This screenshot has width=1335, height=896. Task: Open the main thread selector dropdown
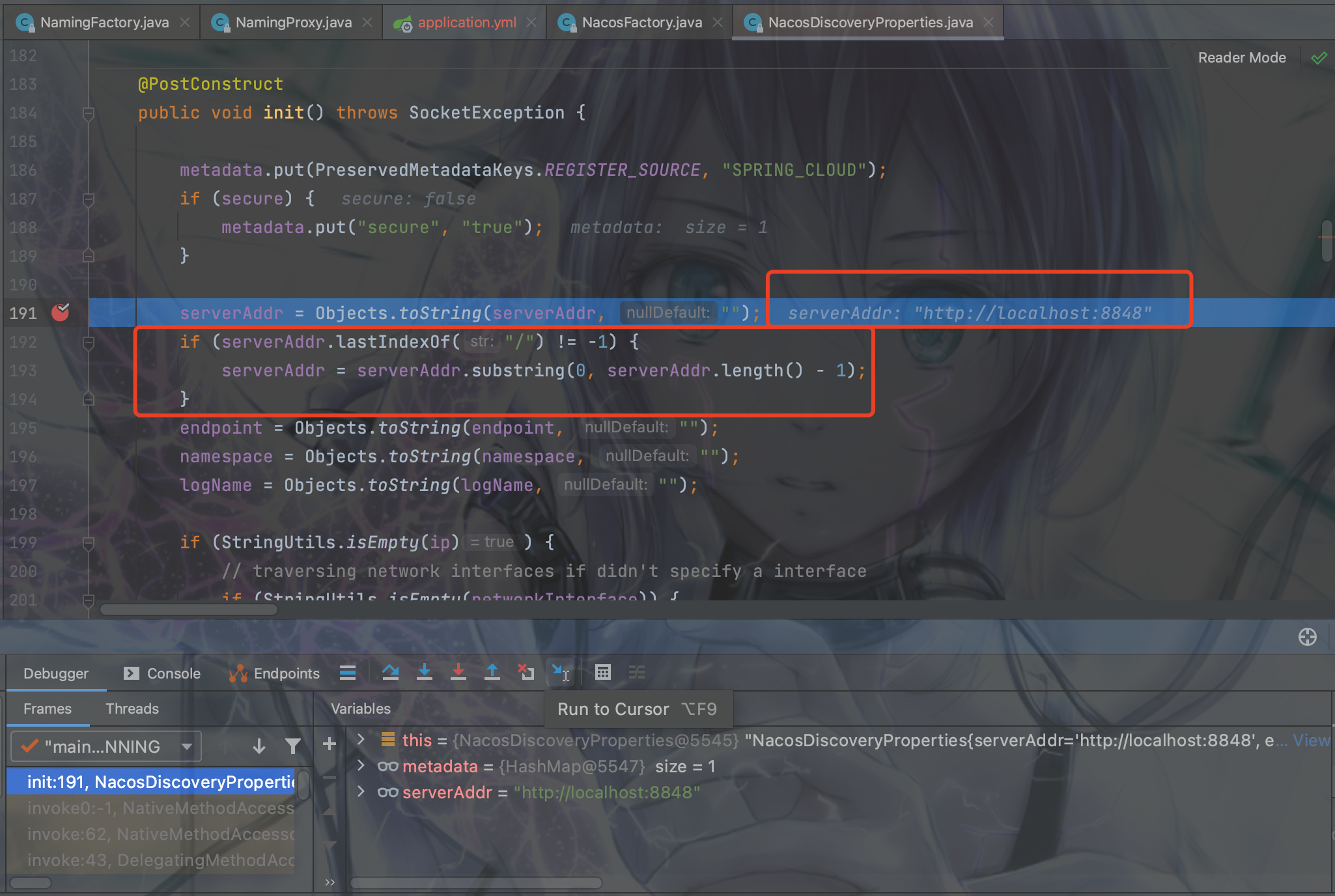pos(106,746)
